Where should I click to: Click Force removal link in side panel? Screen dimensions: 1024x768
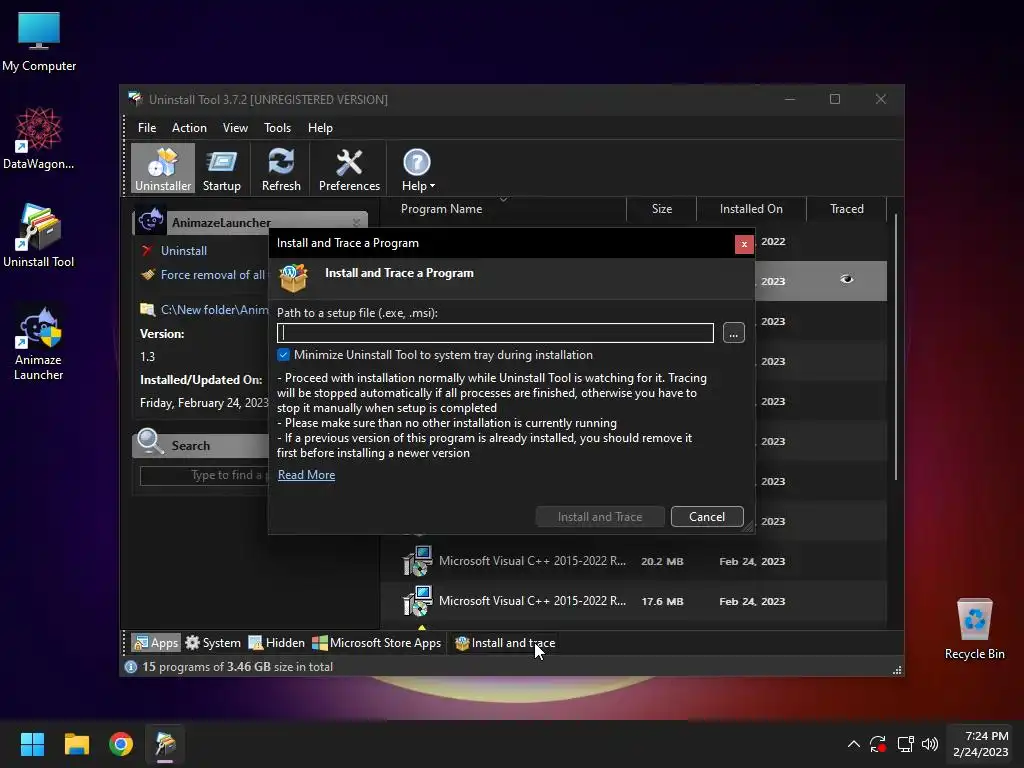tap(213, 275)
